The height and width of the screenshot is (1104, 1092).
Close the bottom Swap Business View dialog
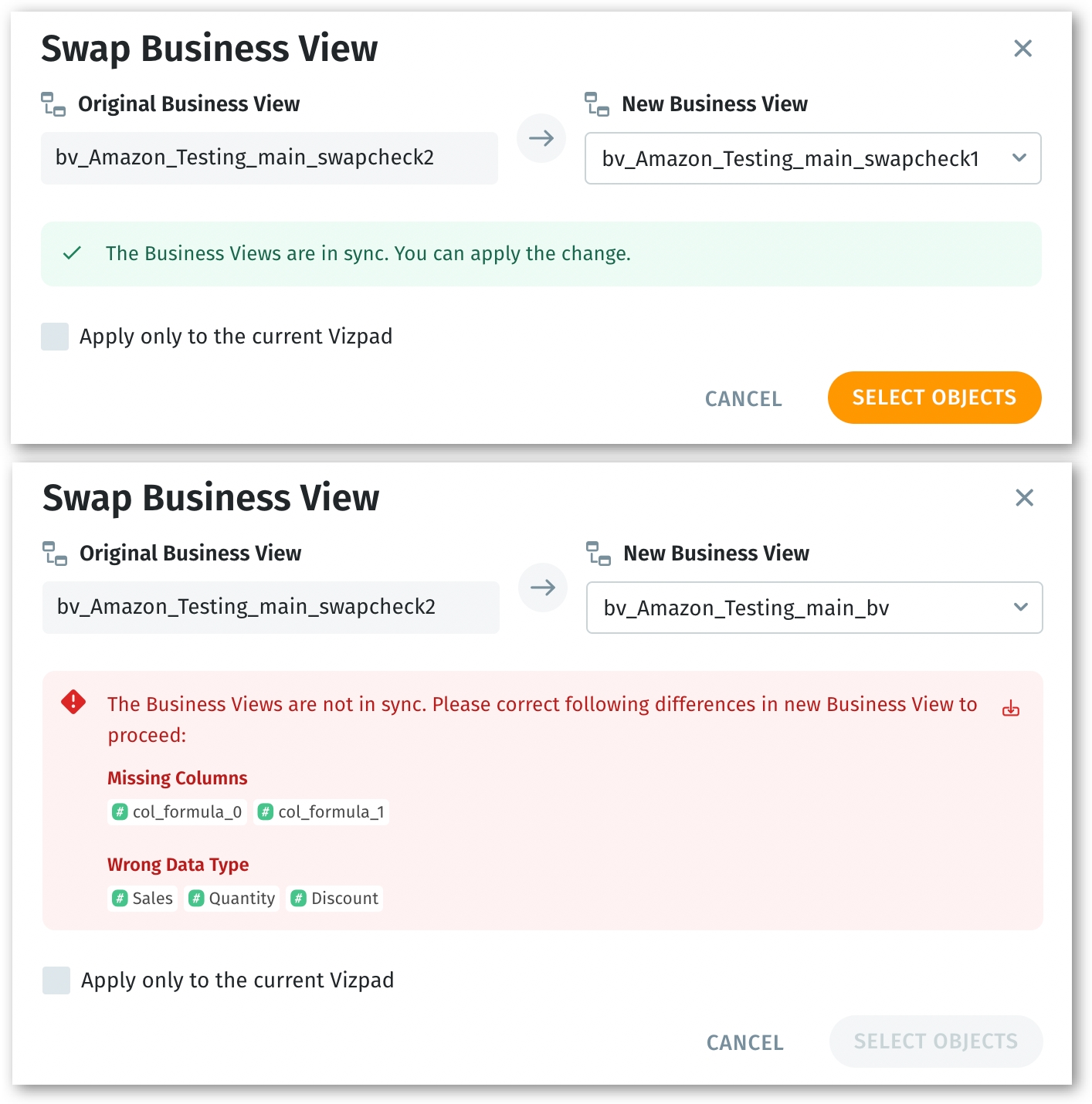click(1024, 498)
